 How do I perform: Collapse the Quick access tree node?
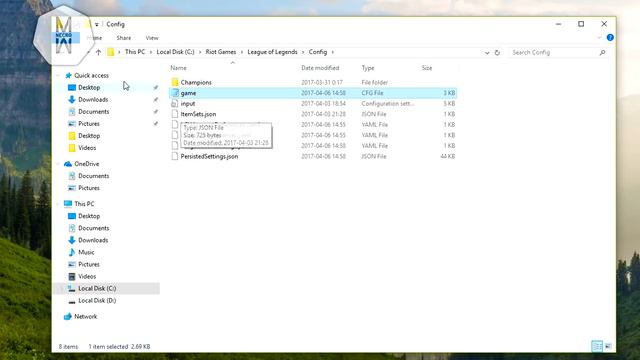click(58, 76)
